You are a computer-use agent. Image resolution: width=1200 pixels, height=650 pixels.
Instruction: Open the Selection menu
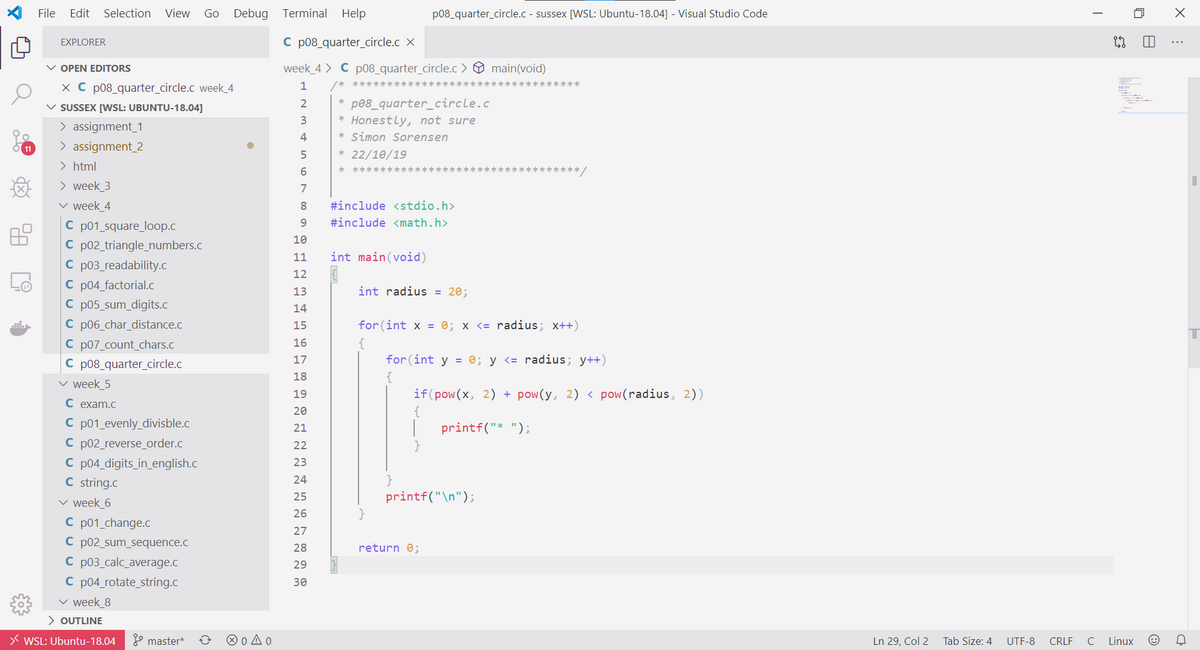click(127, 14)
